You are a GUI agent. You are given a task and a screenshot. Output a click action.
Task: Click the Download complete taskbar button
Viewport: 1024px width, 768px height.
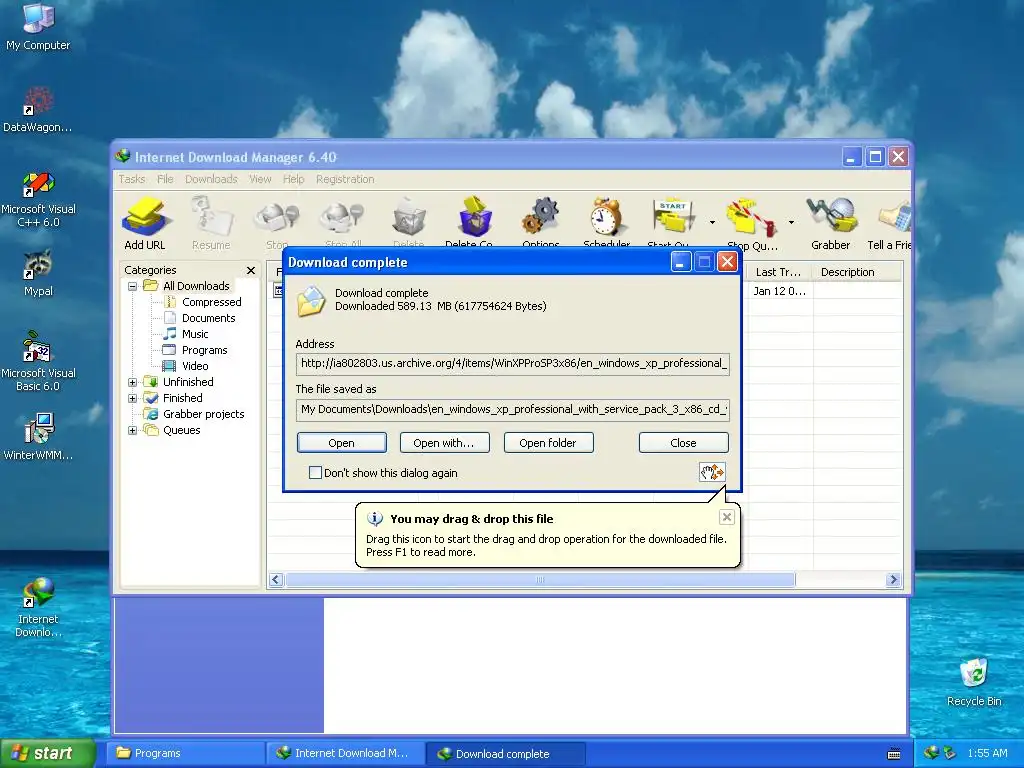coord(505,754)
